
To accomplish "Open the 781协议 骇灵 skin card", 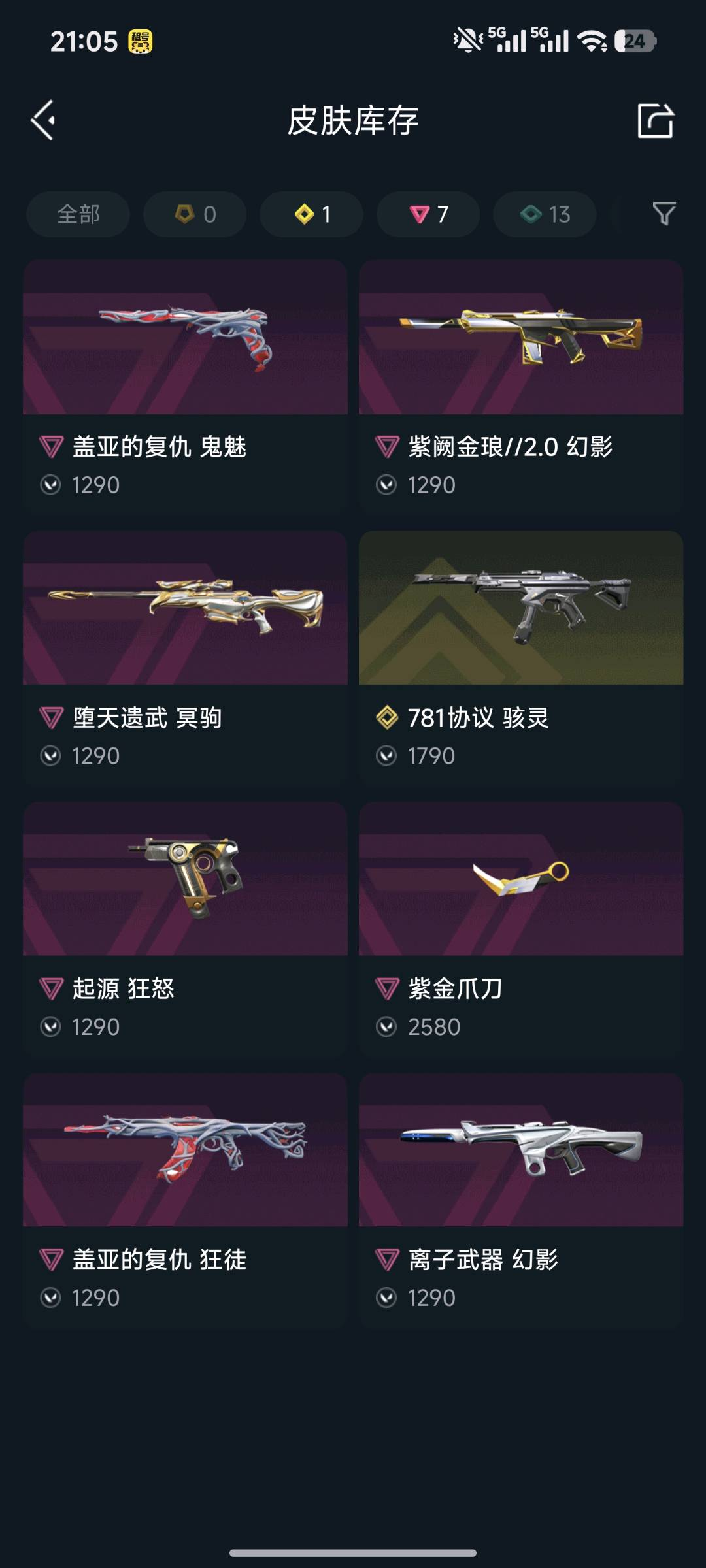I will point(521,657).
